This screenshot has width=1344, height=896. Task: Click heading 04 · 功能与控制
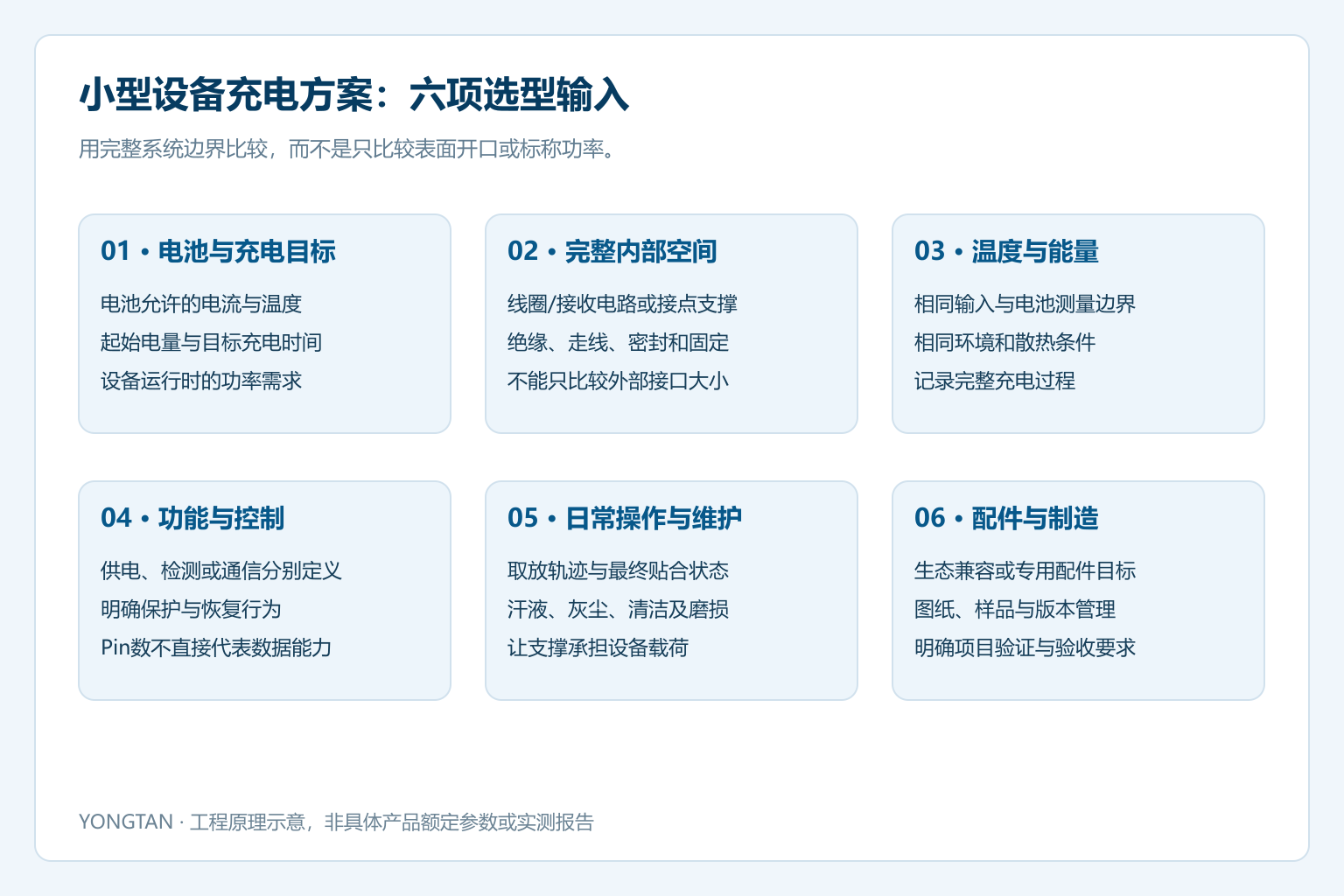tap(192, 519)
